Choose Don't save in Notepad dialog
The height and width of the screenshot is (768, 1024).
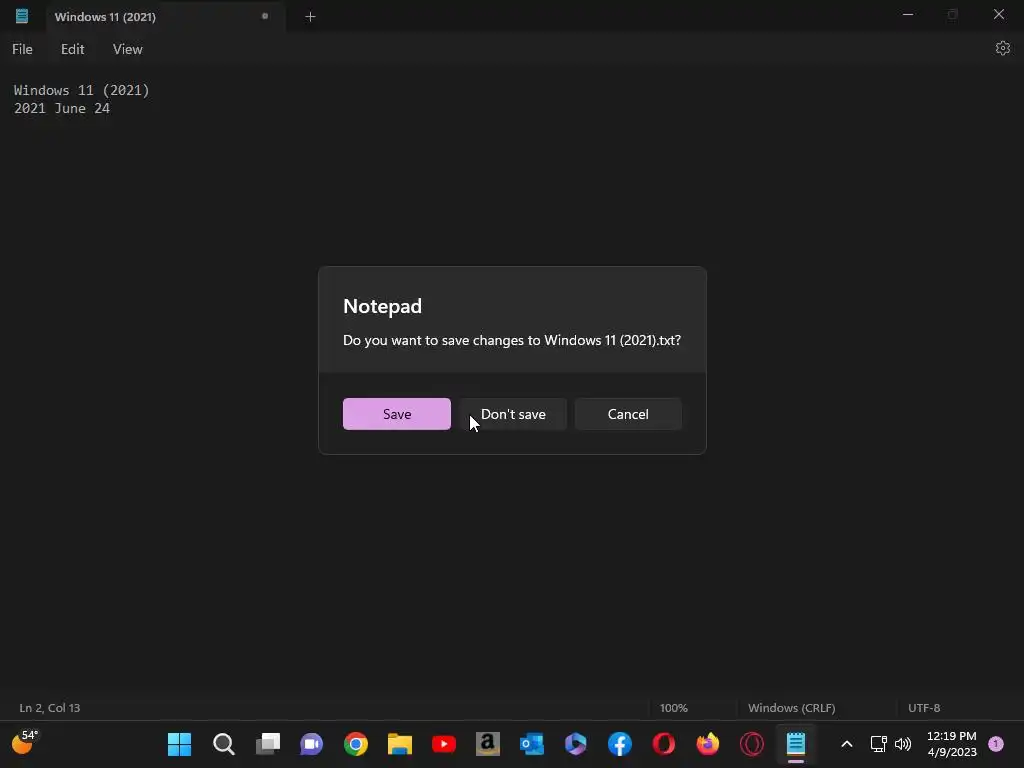pyautogui.click(x=513, y=414)
